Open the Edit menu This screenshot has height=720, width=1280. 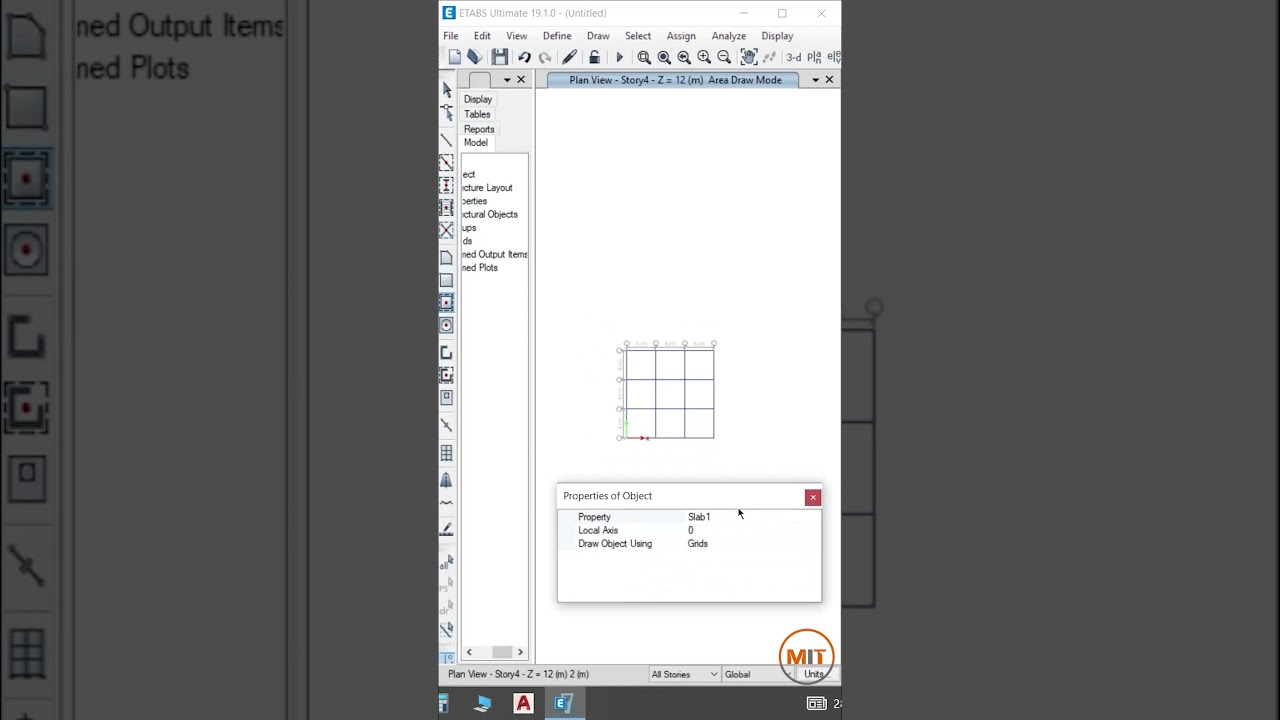click(482, 36)
